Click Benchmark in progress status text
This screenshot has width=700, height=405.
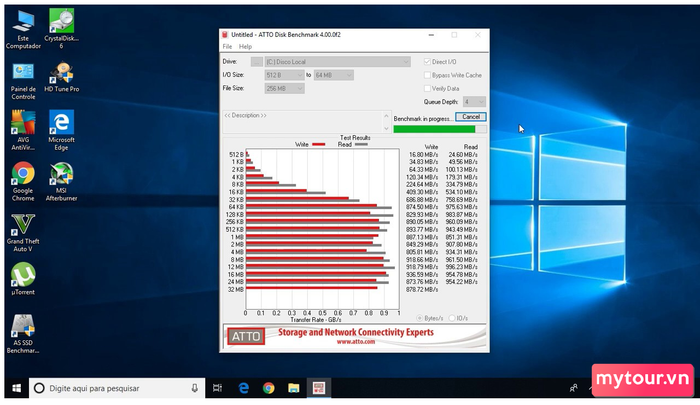coord(423,119)
